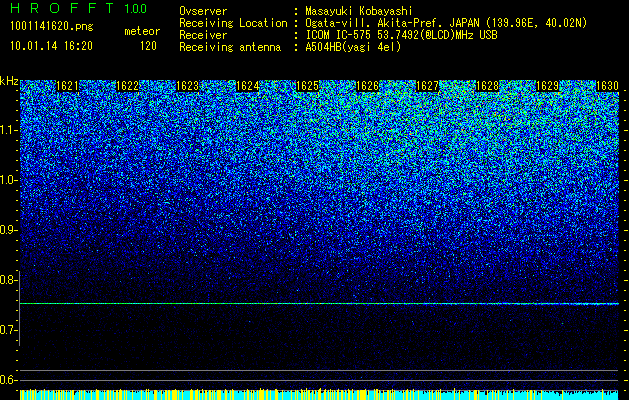This screenshot has width=629, height=400.
Task: Click the meteor count value 120
Action: [148, 46]
